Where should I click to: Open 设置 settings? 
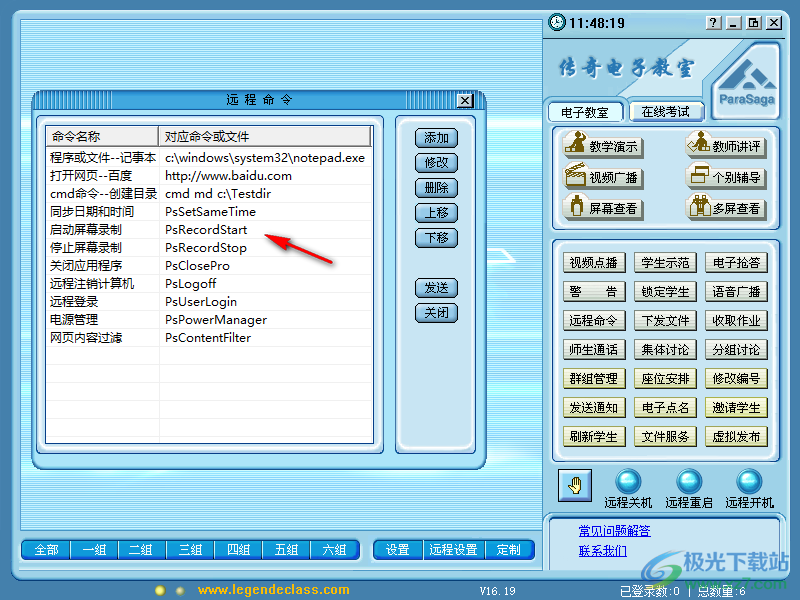[398, 550]
